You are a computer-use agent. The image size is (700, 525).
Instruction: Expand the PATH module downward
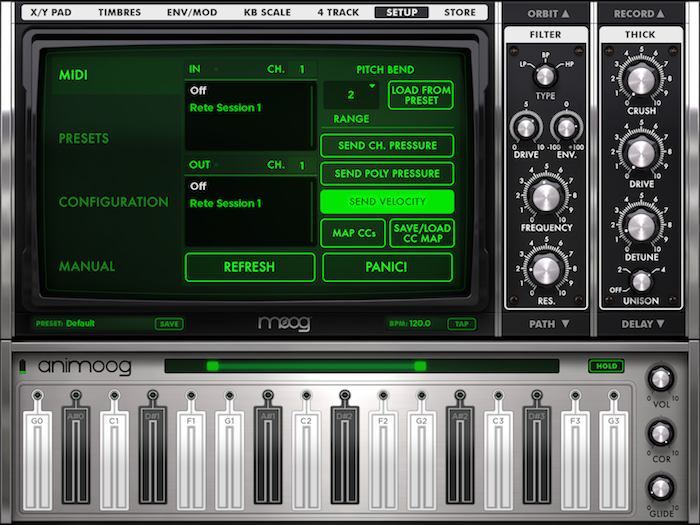click(x=548, y=324)
